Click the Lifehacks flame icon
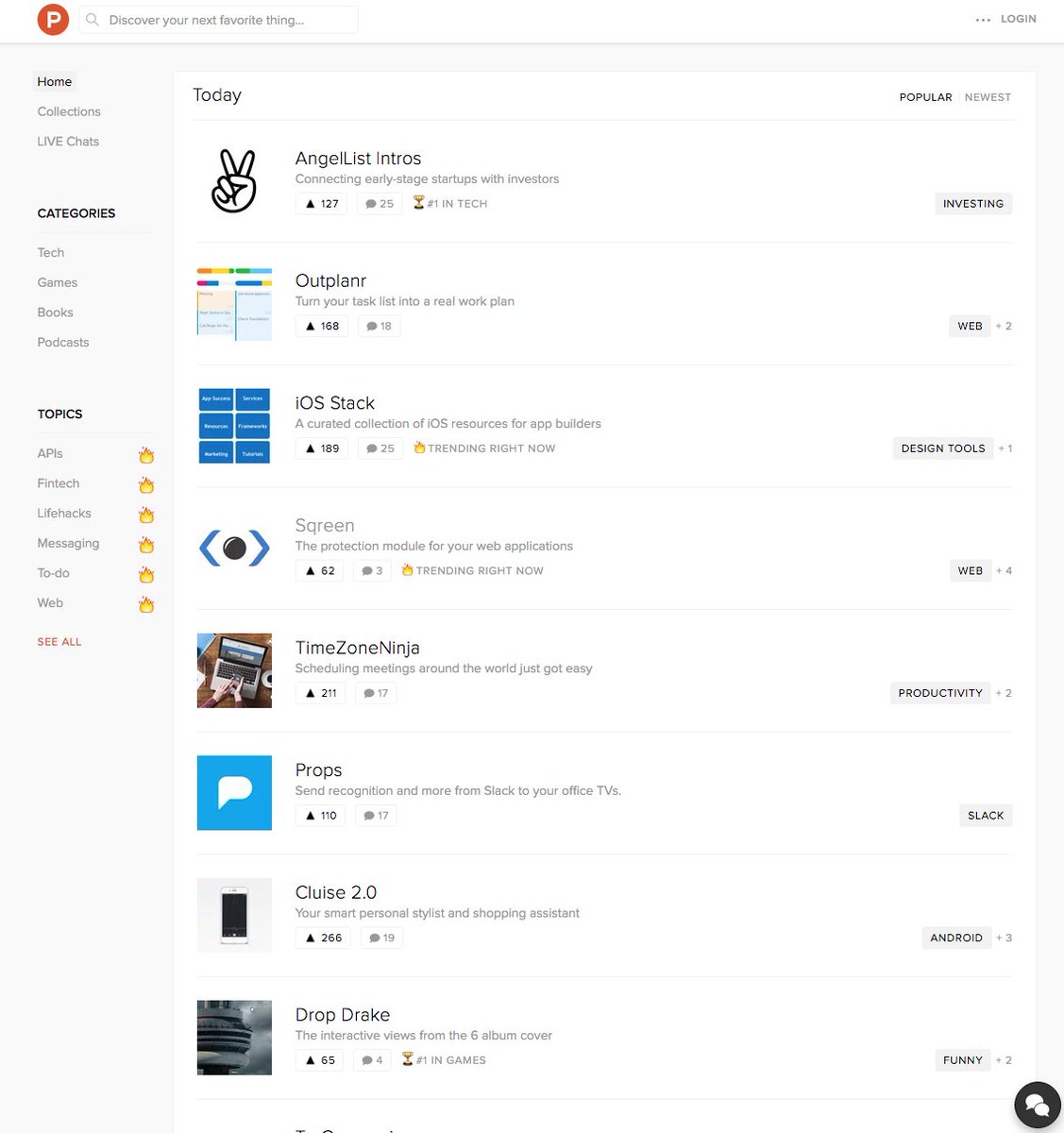Viewport: 1064px width, 1133px height. (x=146, y=515)
